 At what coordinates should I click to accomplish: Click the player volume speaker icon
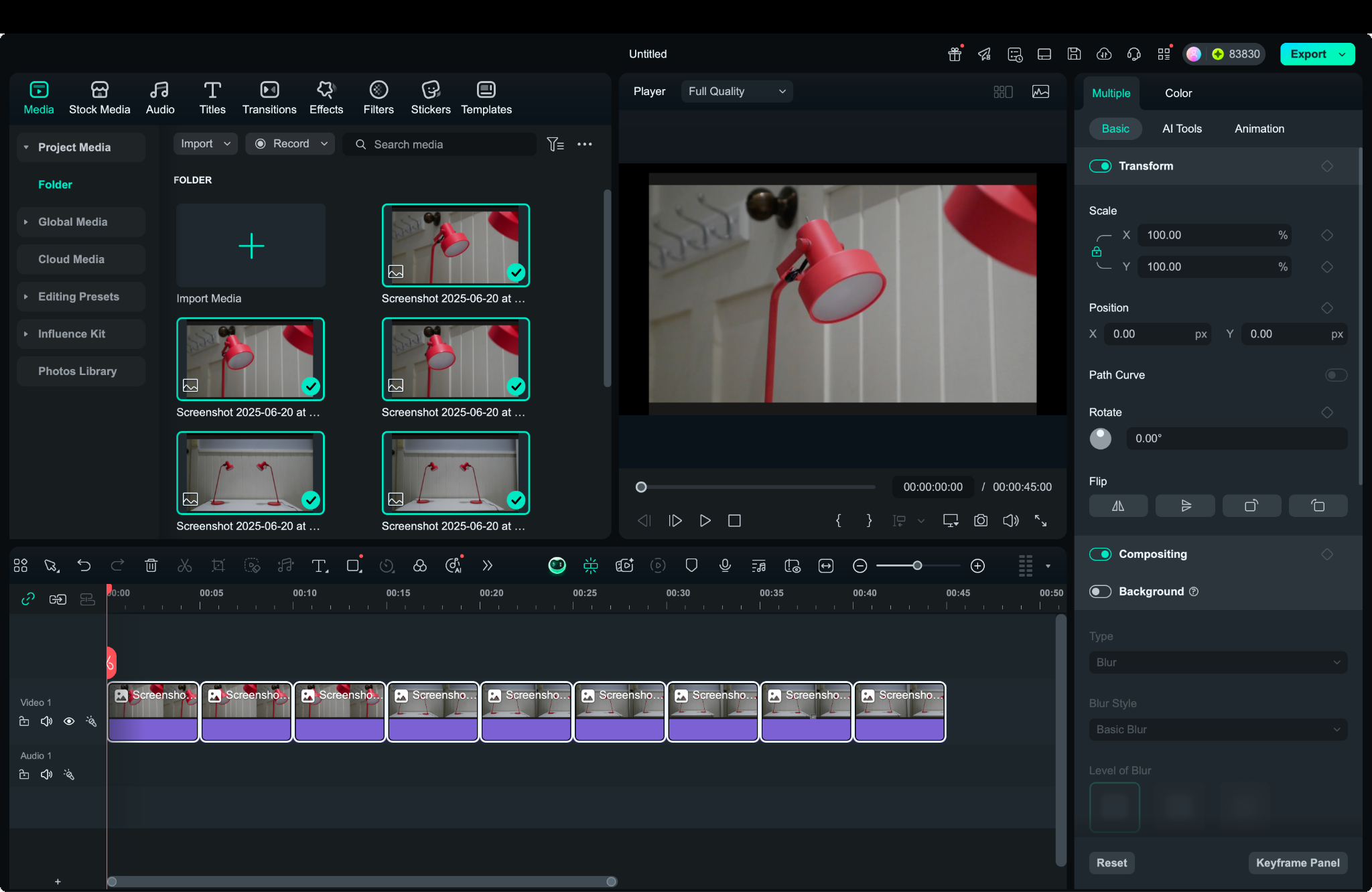coord(1011,520)
